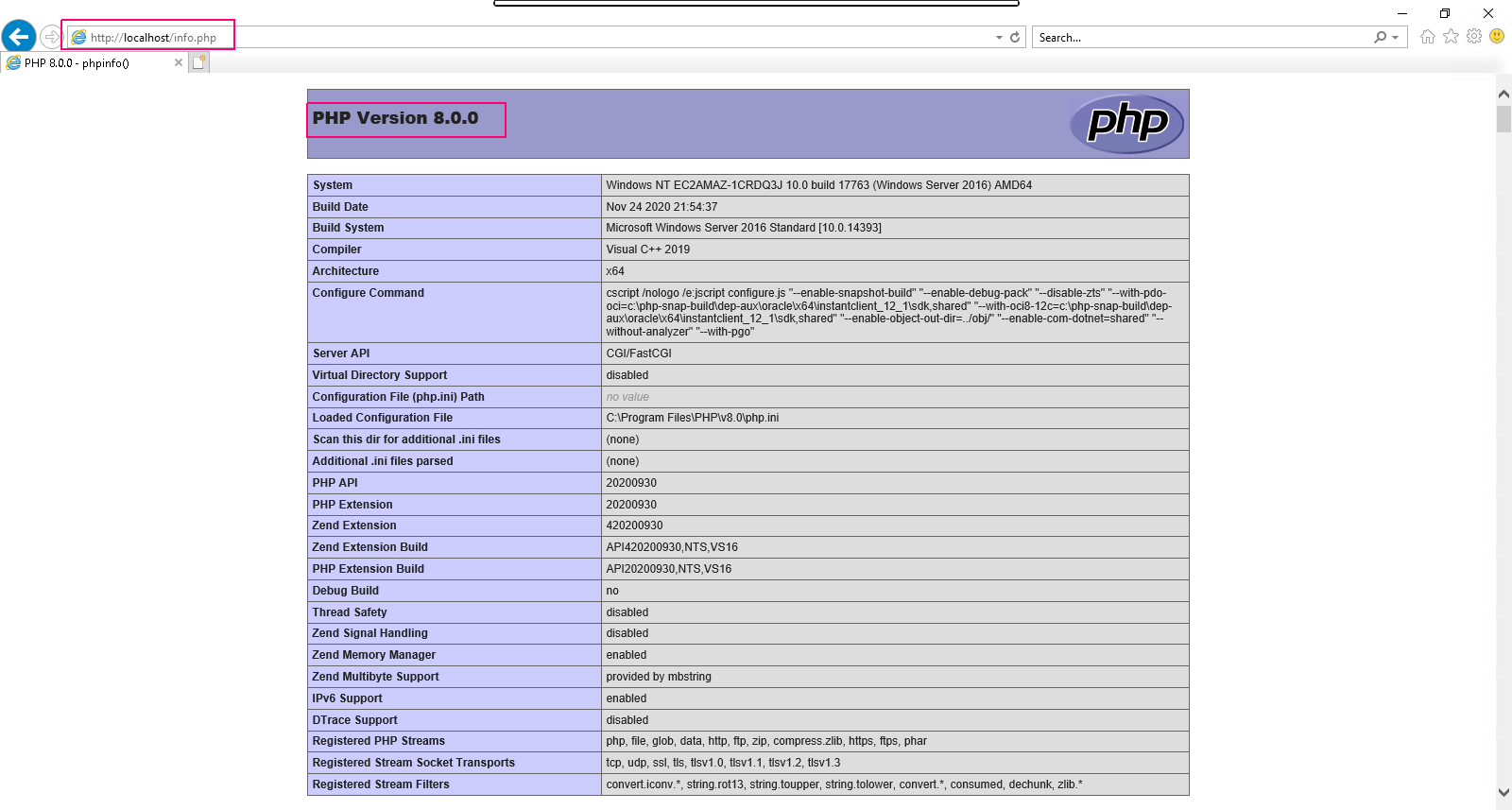Click the 'System' row label
Screen dimensions: 1512x810
[333, 185]
